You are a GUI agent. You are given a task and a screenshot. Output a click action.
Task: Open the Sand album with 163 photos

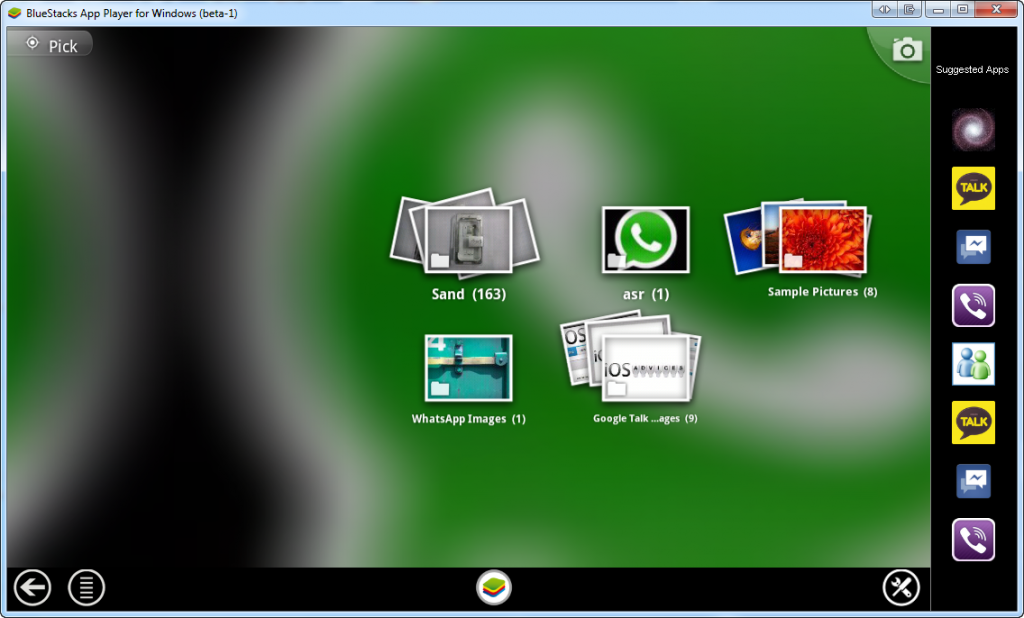click(466, 245)
